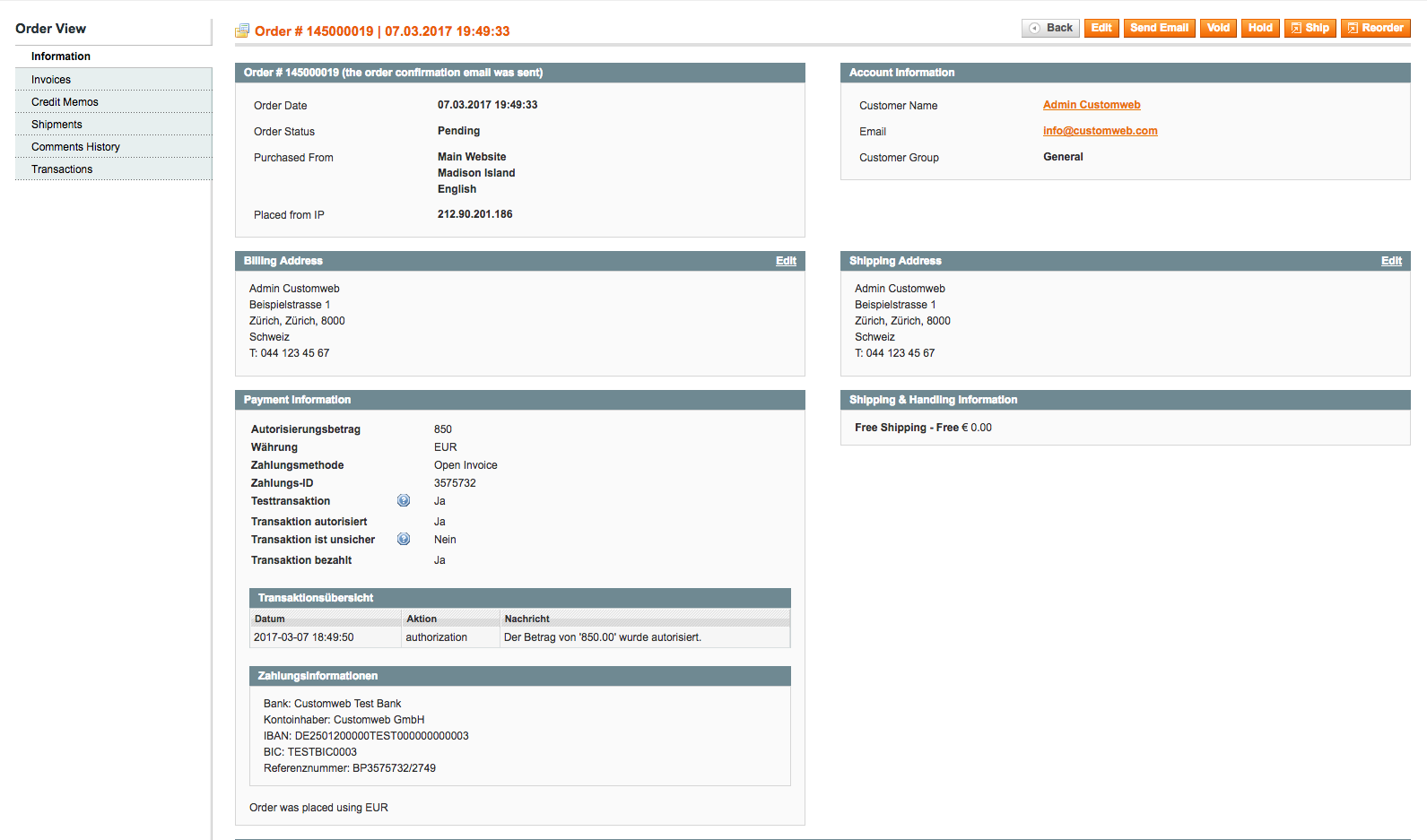The height and width of the screenshot is (840, 1427).
Task: Click the help icon next to Testtransaktion
Action: pyautogui.click(x=404, y=501)
